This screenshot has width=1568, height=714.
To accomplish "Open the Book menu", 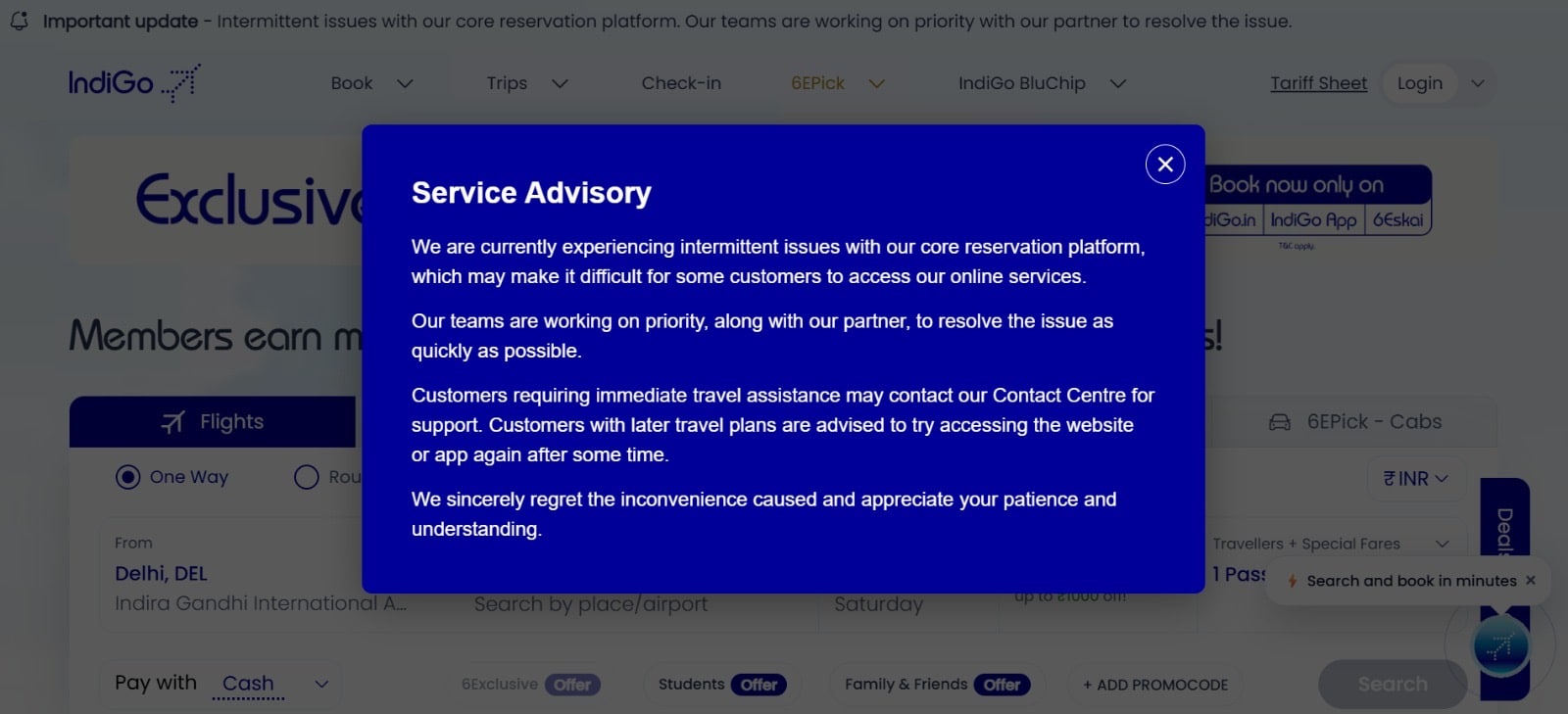I will (352, 83).
